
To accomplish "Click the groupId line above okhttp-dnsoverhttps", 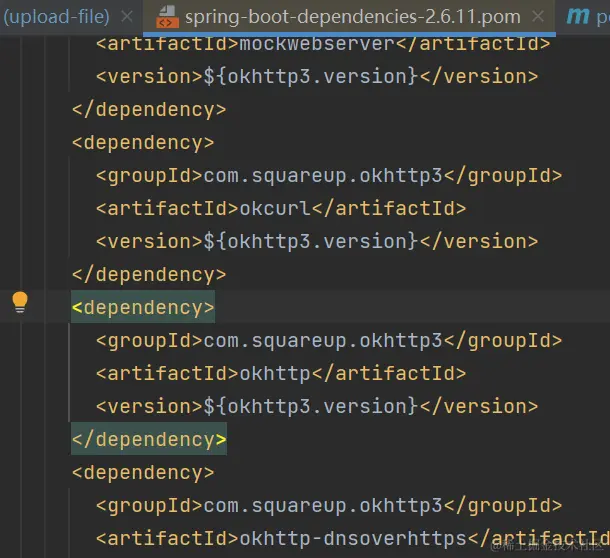I will point(329,506).
